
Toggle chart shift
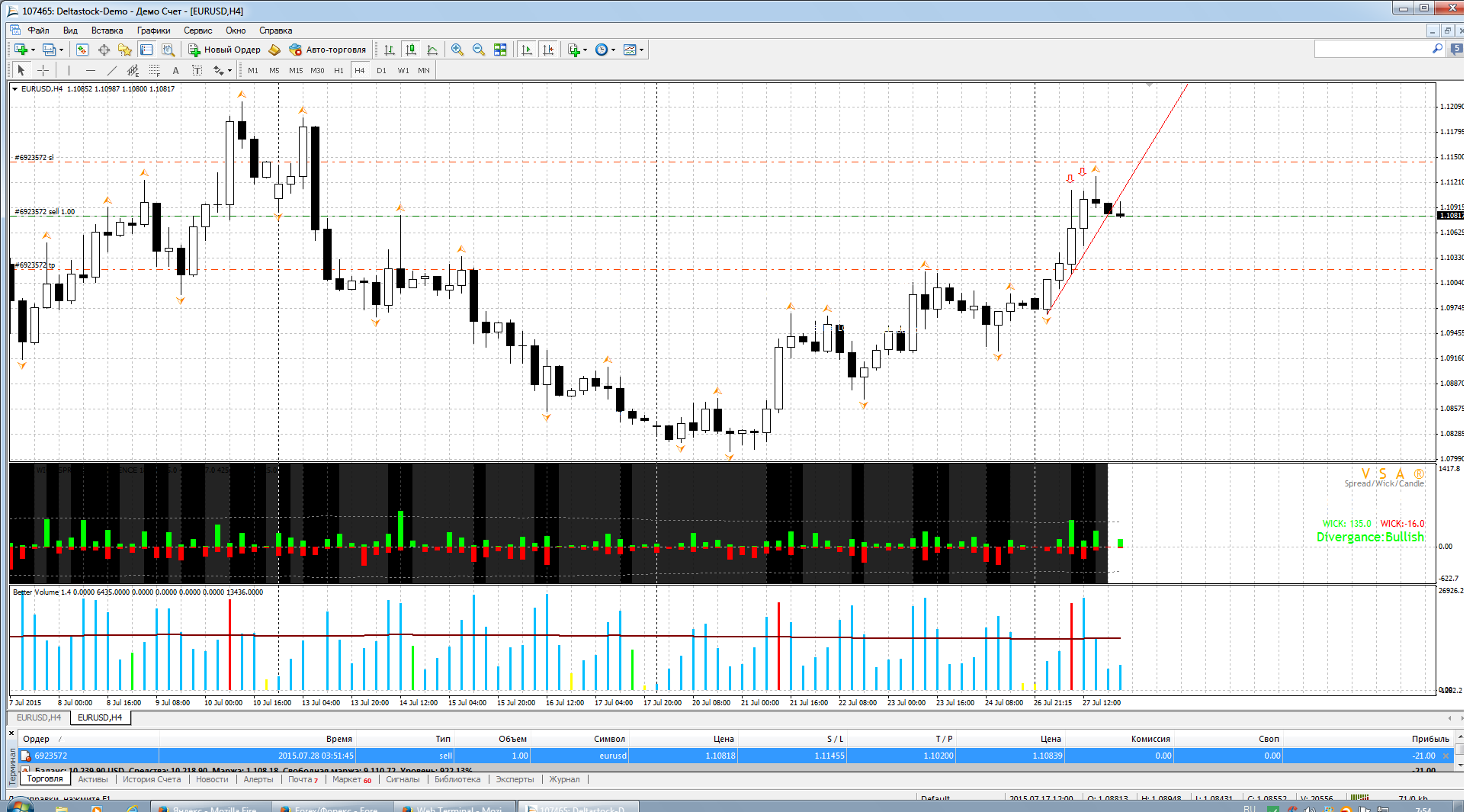(x=548, y=50)
